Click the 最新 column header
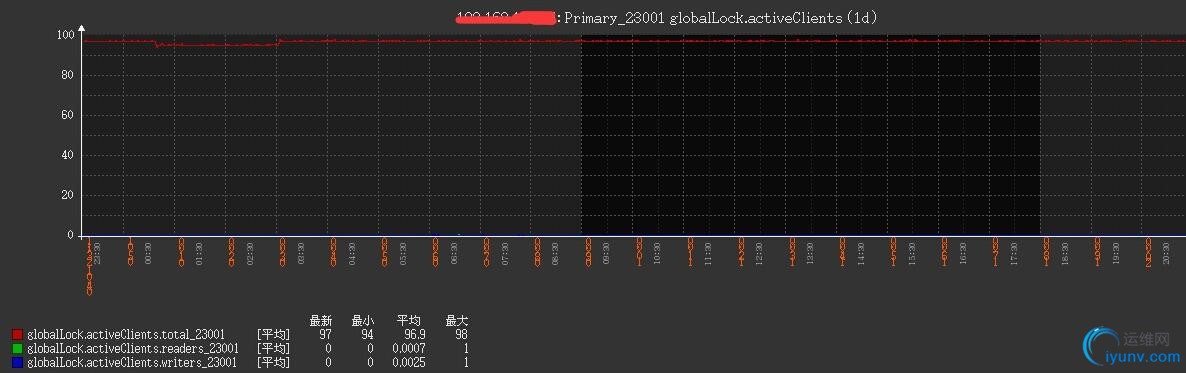The width and height of the screenshot is (1186, 373). [321, 321]
